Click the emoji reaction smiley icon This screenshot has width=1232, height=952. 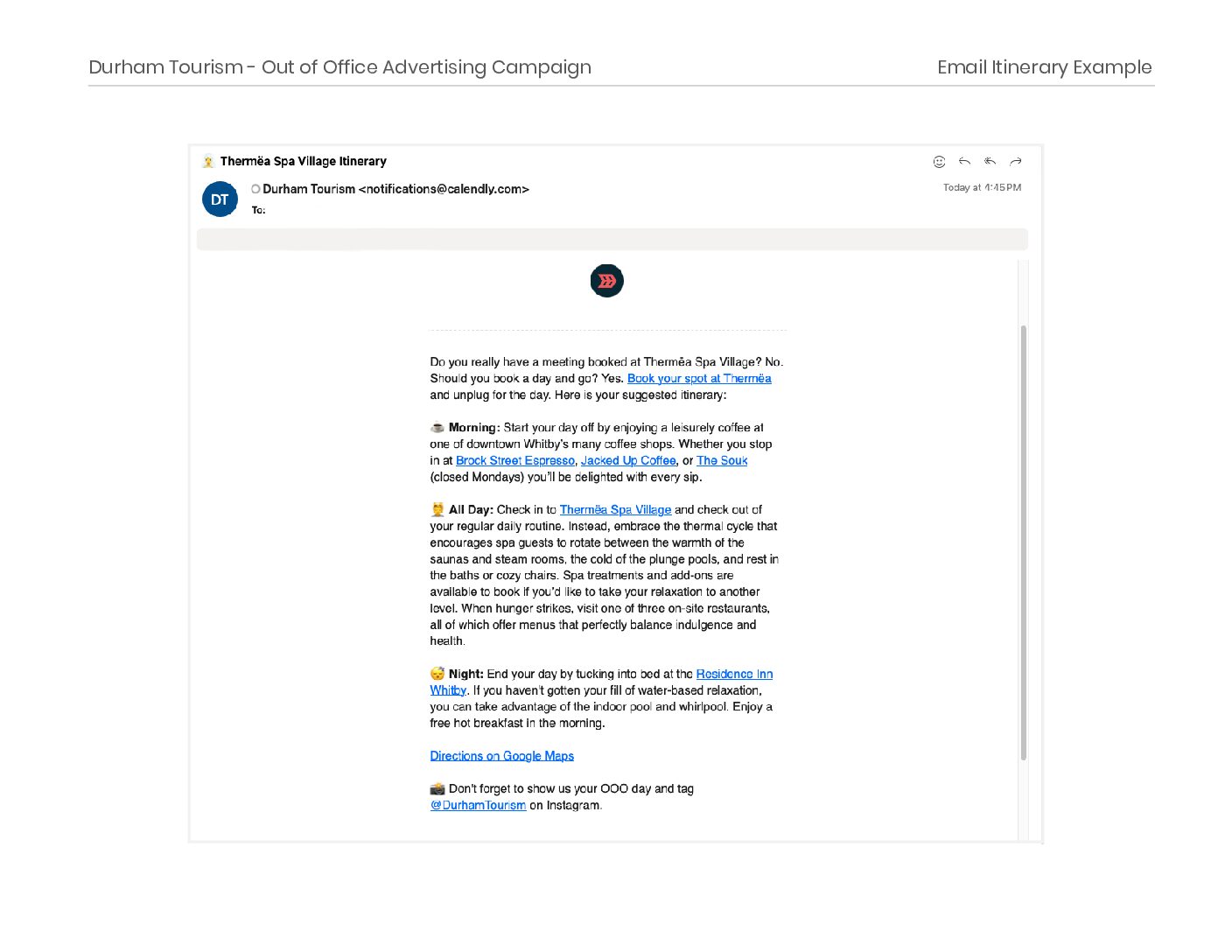(939, 162)
